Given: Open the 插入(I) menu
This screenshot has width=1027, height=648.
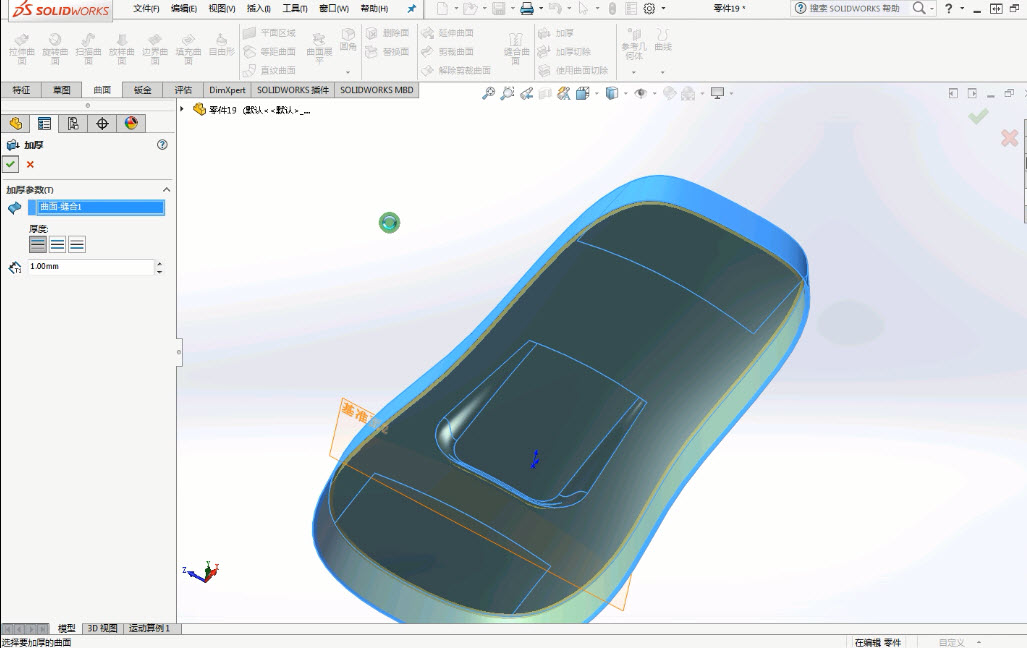Looking at the screenshot, I should [259, 9].
